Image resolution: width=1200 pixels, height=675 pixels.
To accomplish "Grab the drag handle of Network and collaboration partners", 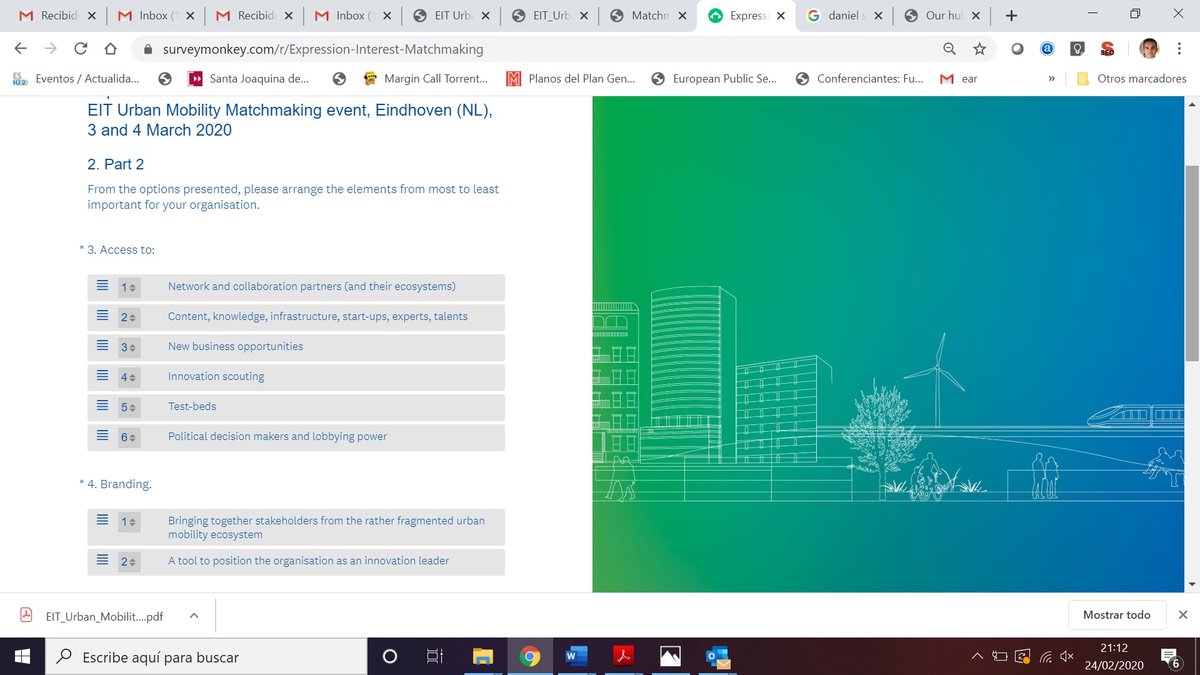I will point(102,286).
